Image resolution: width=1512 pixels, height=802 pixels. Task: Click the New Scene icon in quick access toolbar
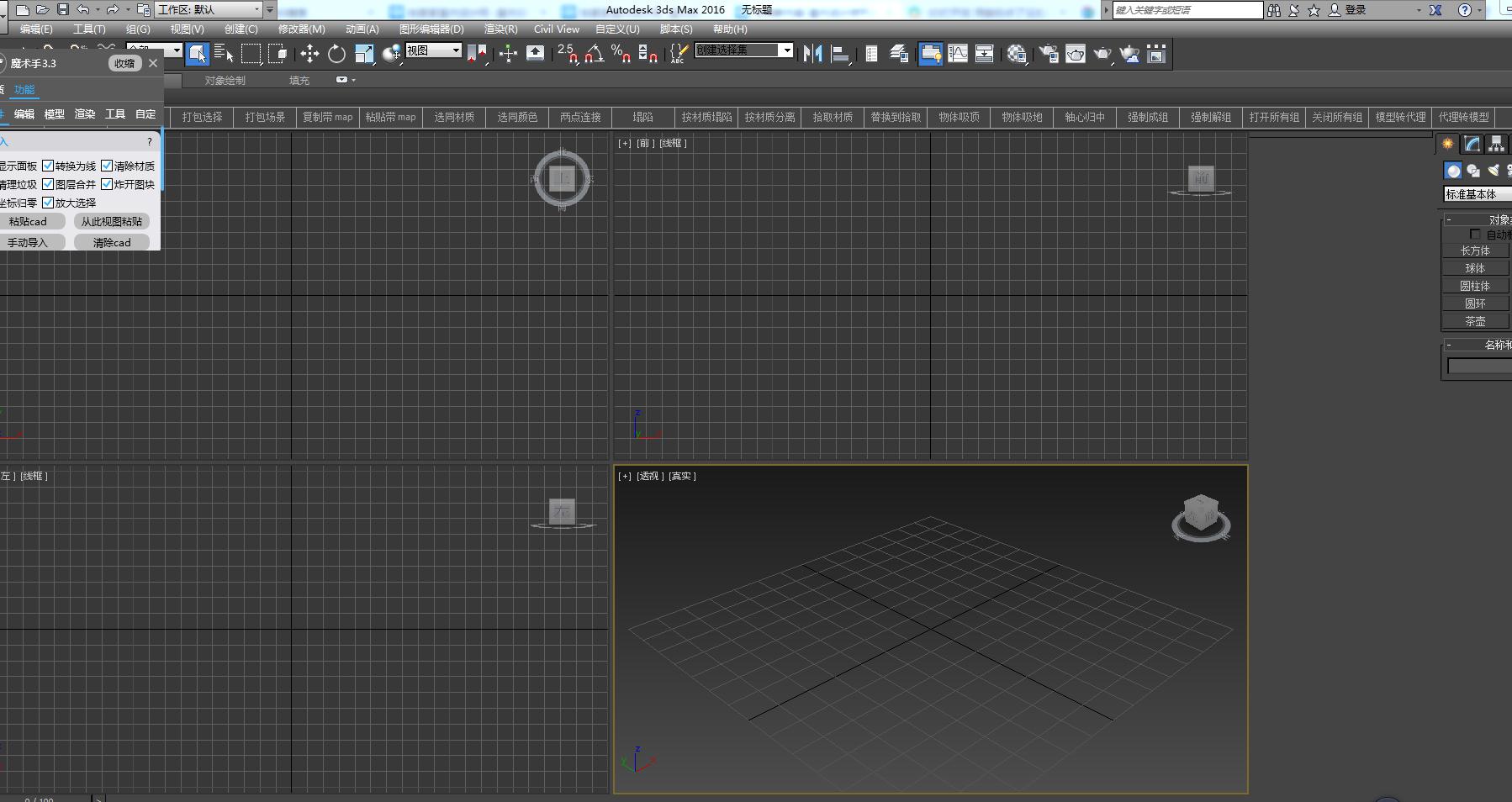[23, 9]
